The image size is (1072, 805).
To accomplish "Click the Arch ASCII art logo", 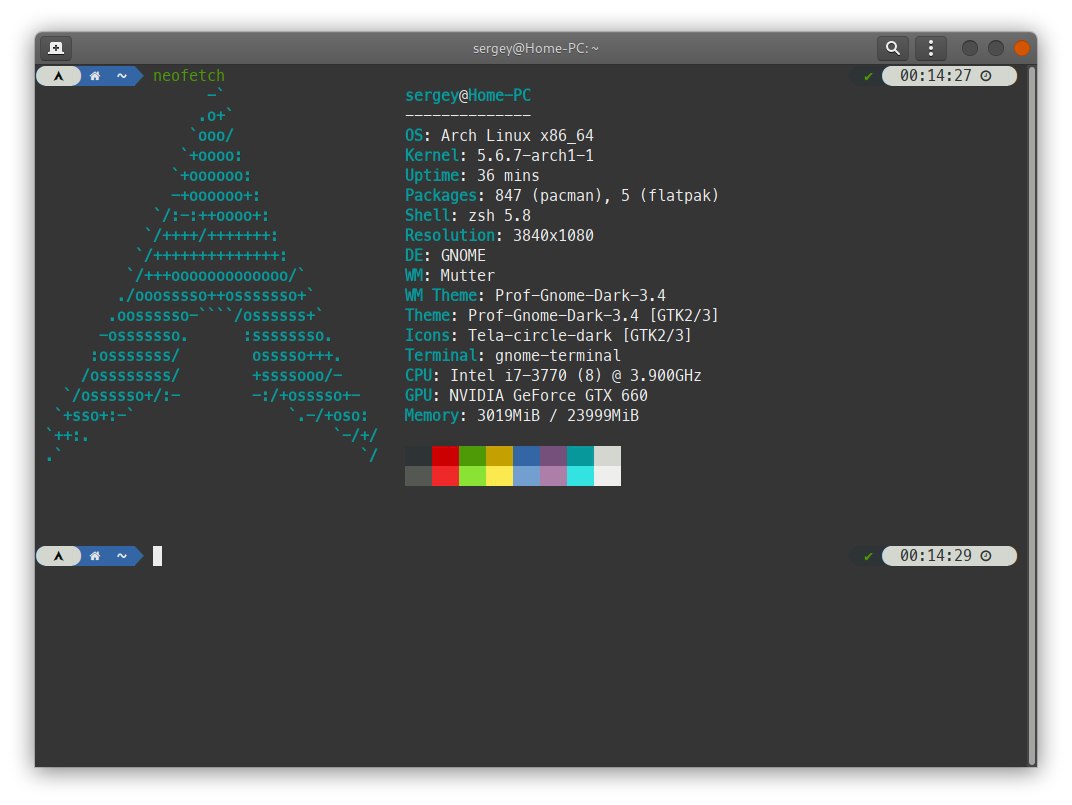I will point(212,276).
